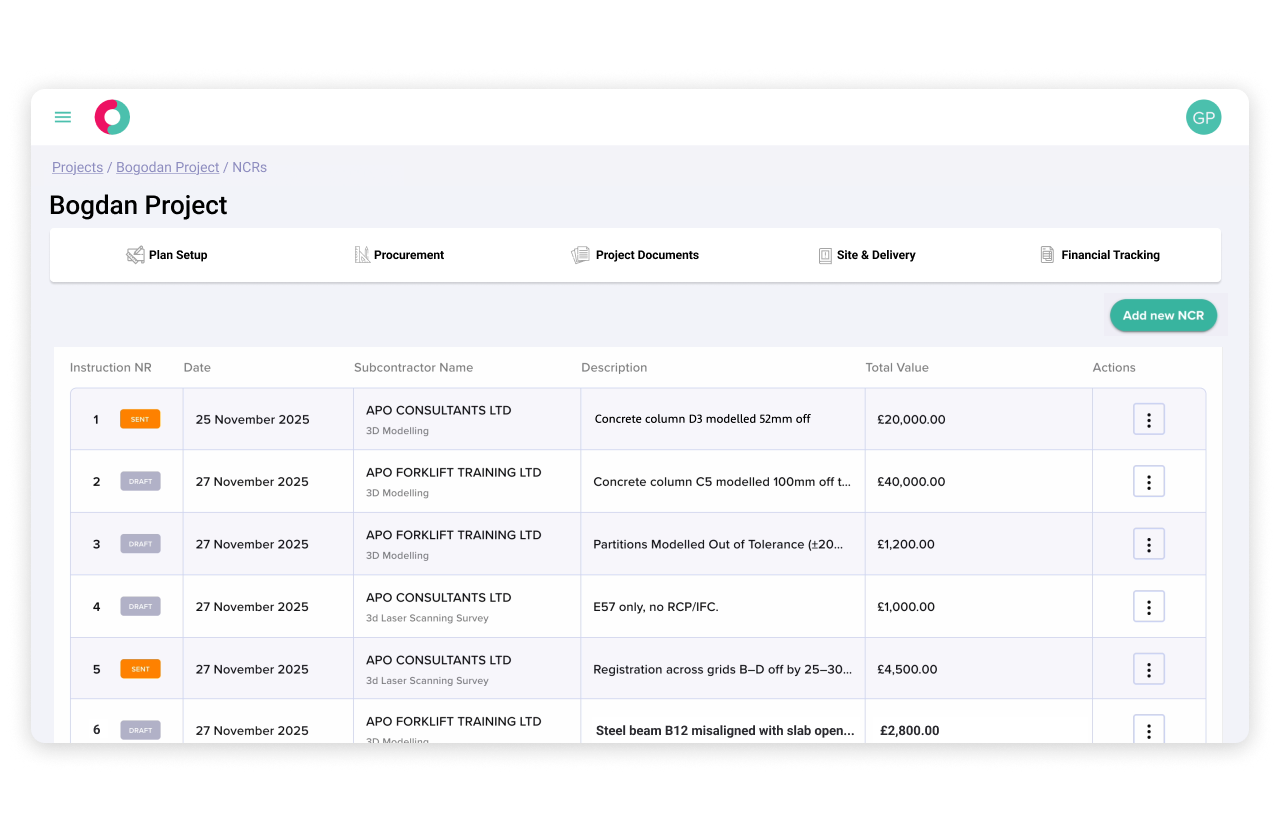The image size is (1280, 835).
Task: Click the orange SENT badge on row 1
Action: (140, 419)
